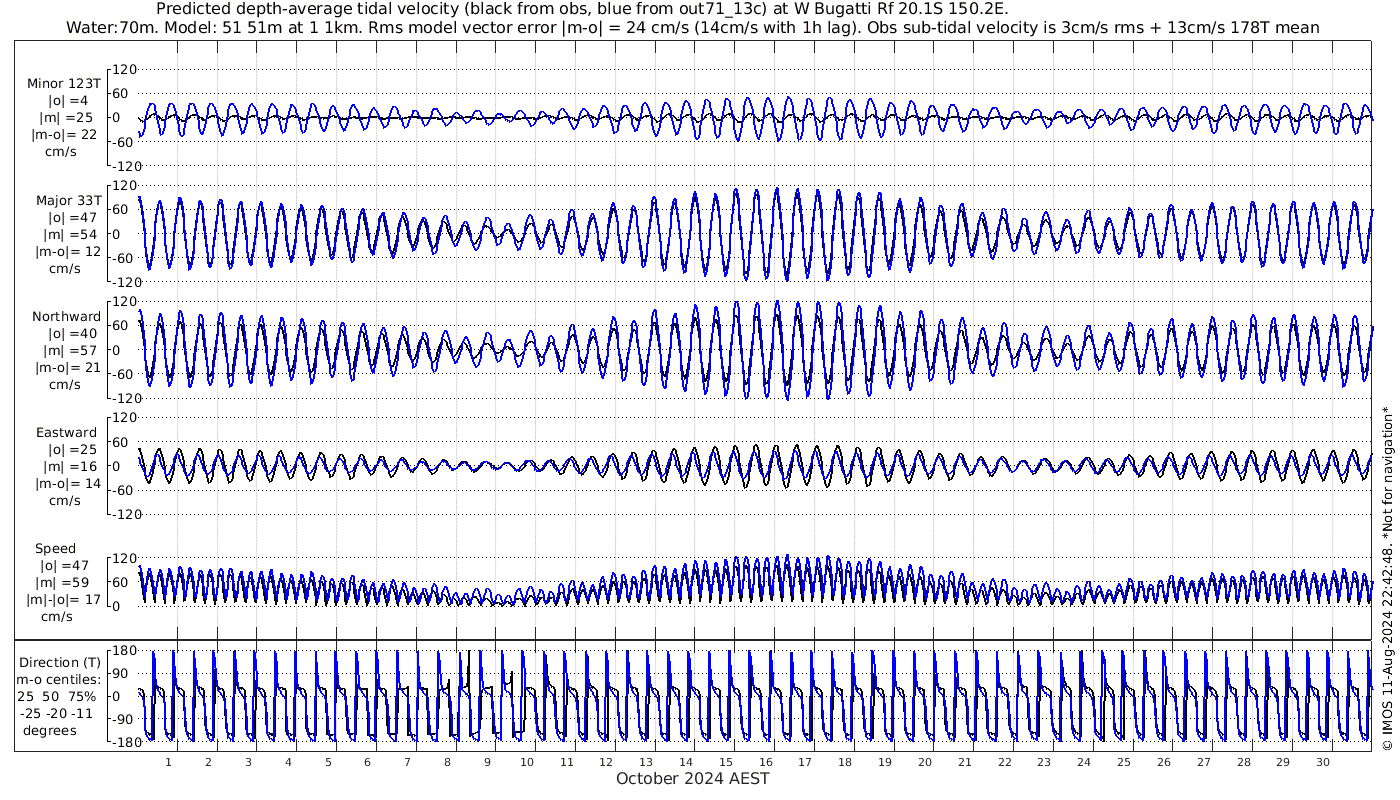
Task: Click day '23' tick on date axis
Action: click(1044, 762)
